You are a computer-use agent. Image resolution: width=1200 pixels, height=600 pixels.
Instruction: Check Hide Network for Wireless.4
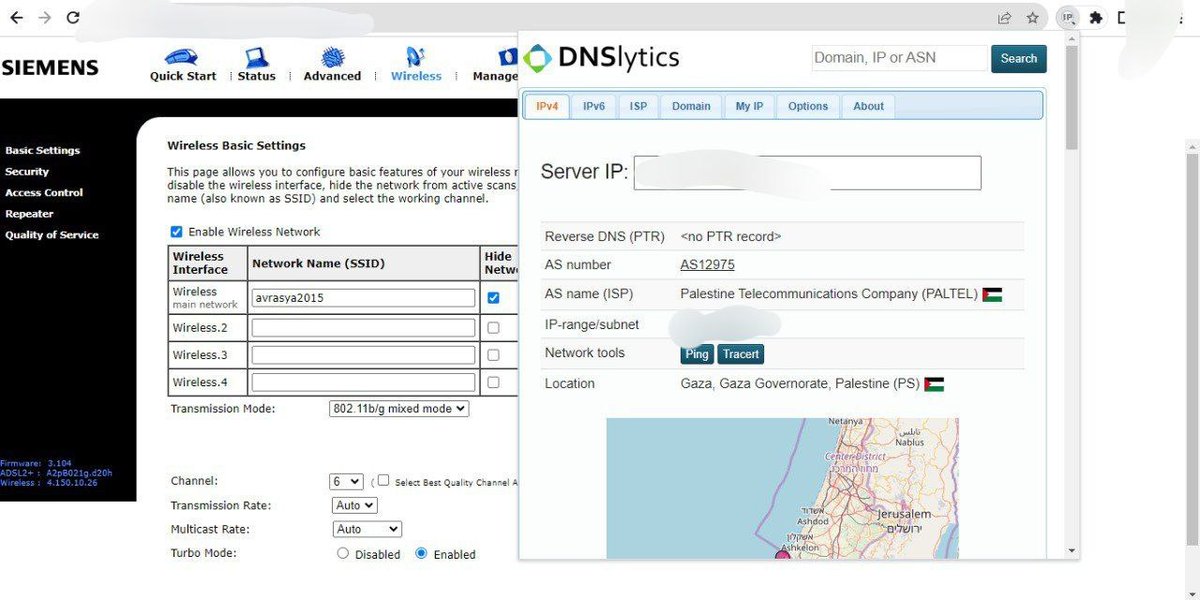tap(493, 382)
